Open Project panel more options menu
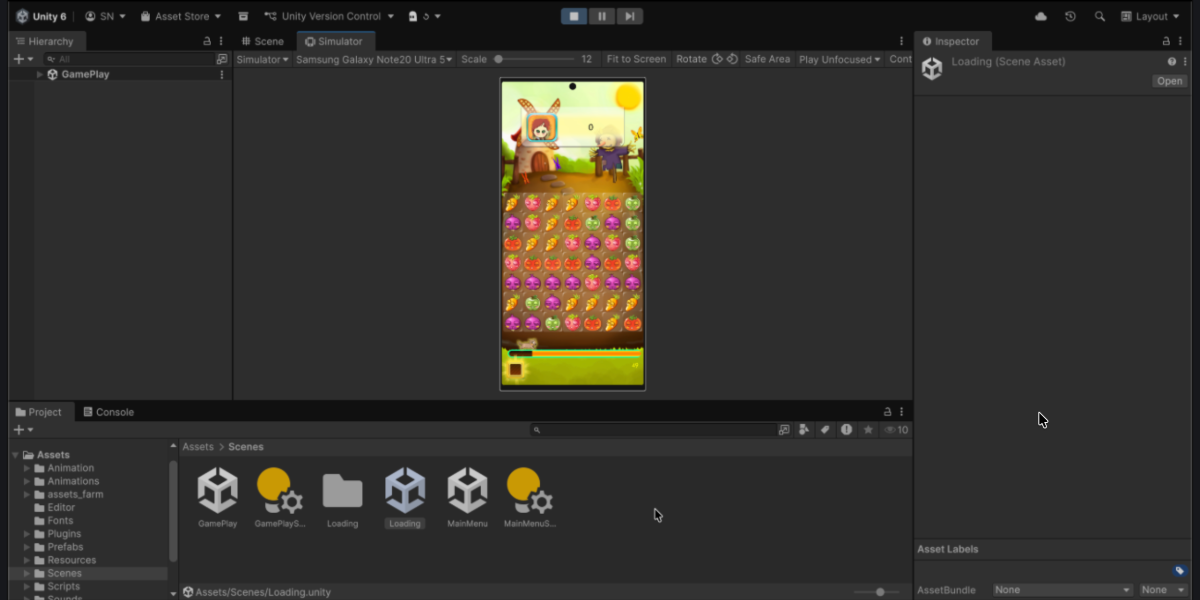1200x600 pixels. (x=902, y=411)
